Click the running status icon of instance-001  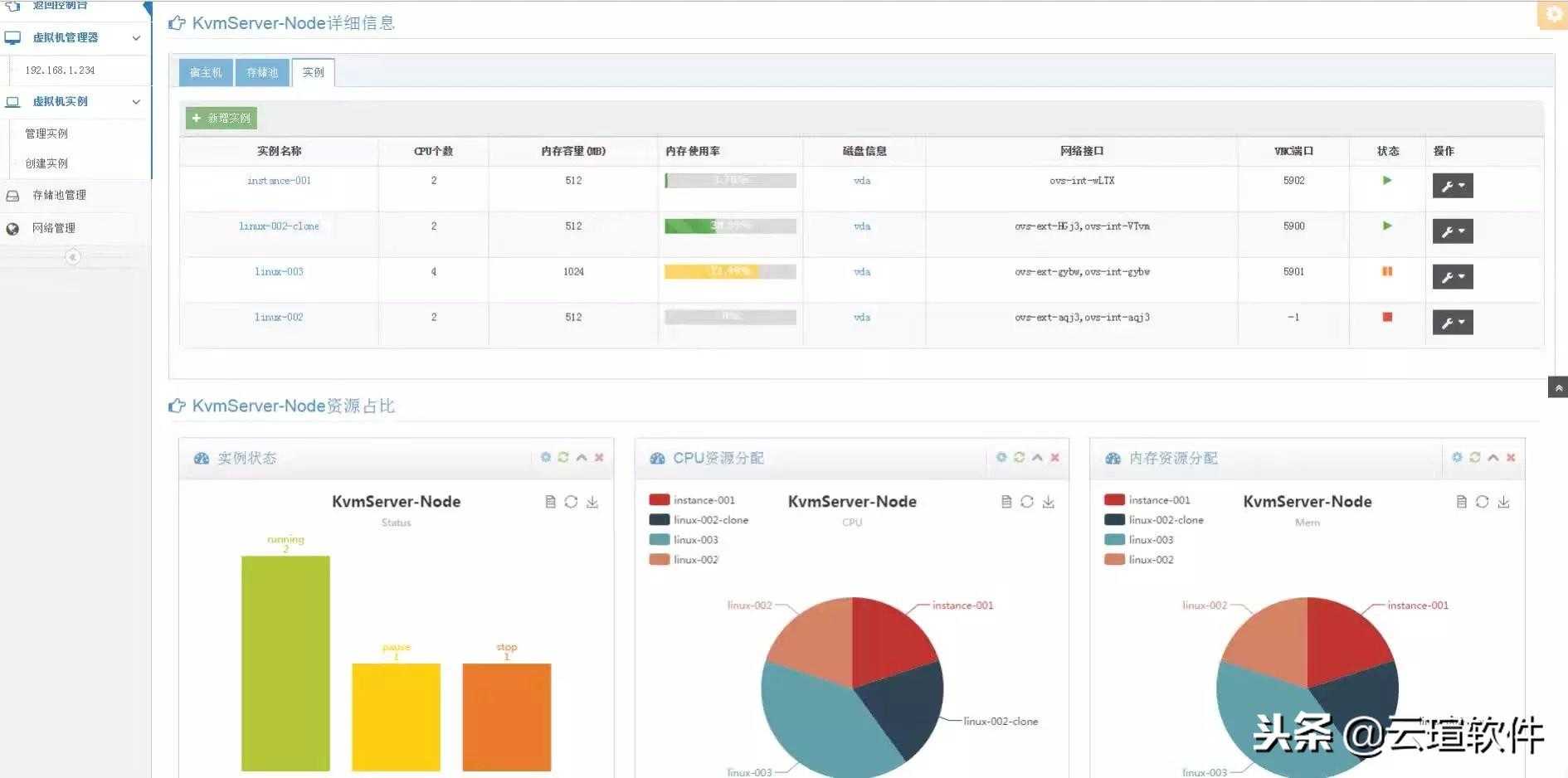1386,180
